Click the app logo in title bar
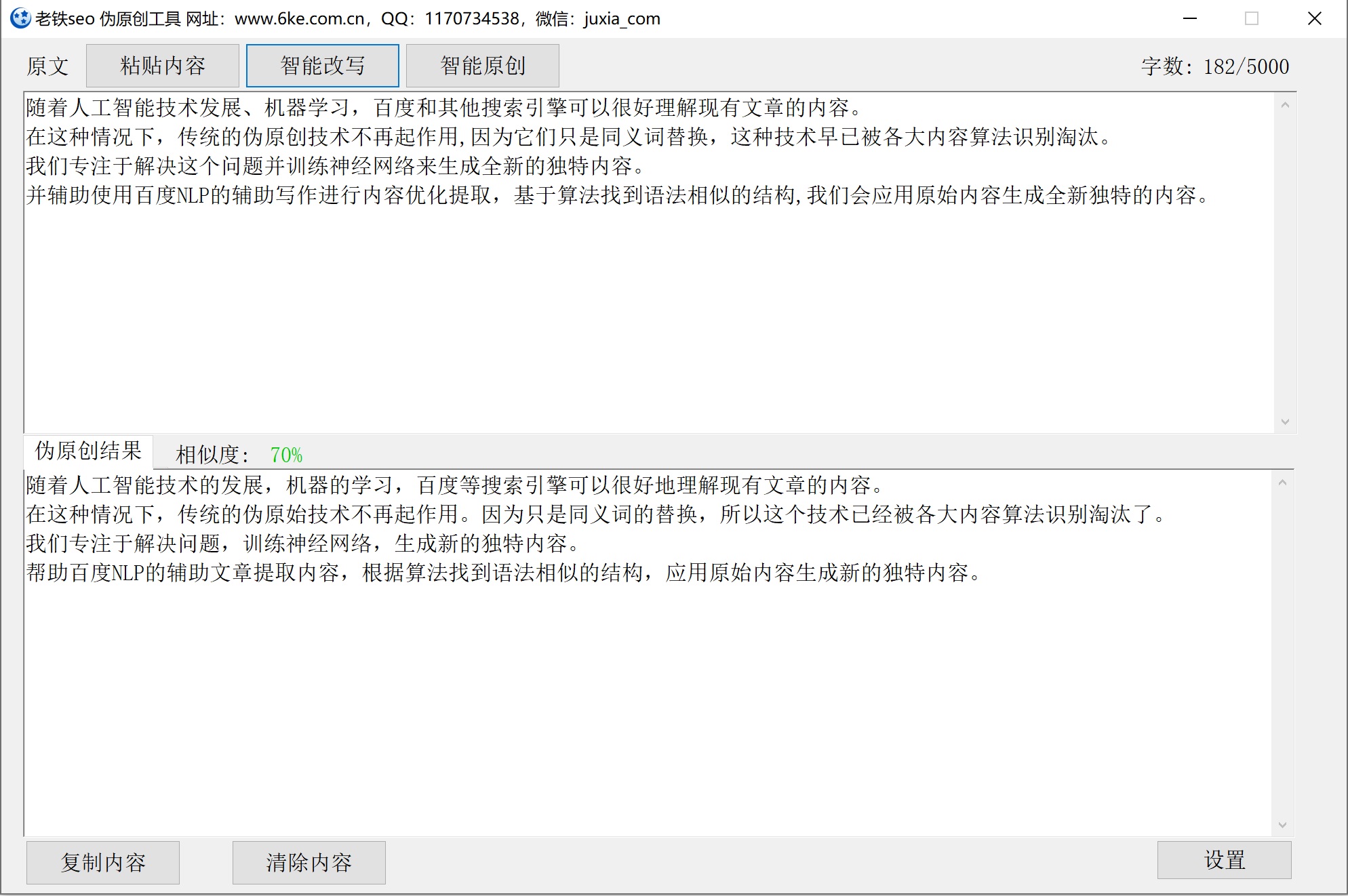The width and height of the screenshot is (1348, 896). (20, 18)
